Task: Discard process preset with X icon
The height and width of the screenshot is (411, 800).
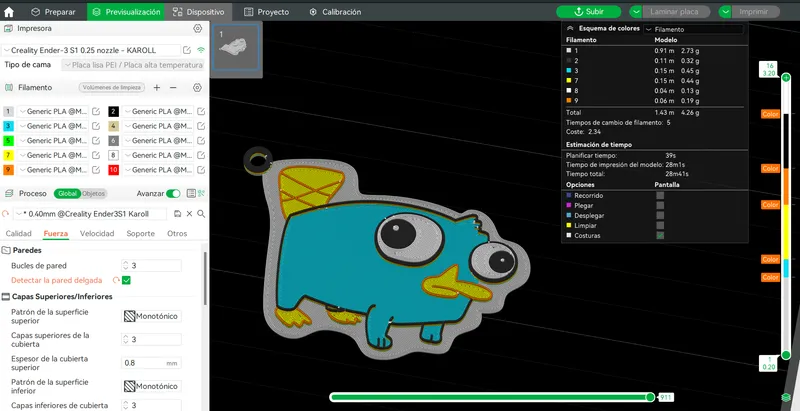Action: click(189, 214)
